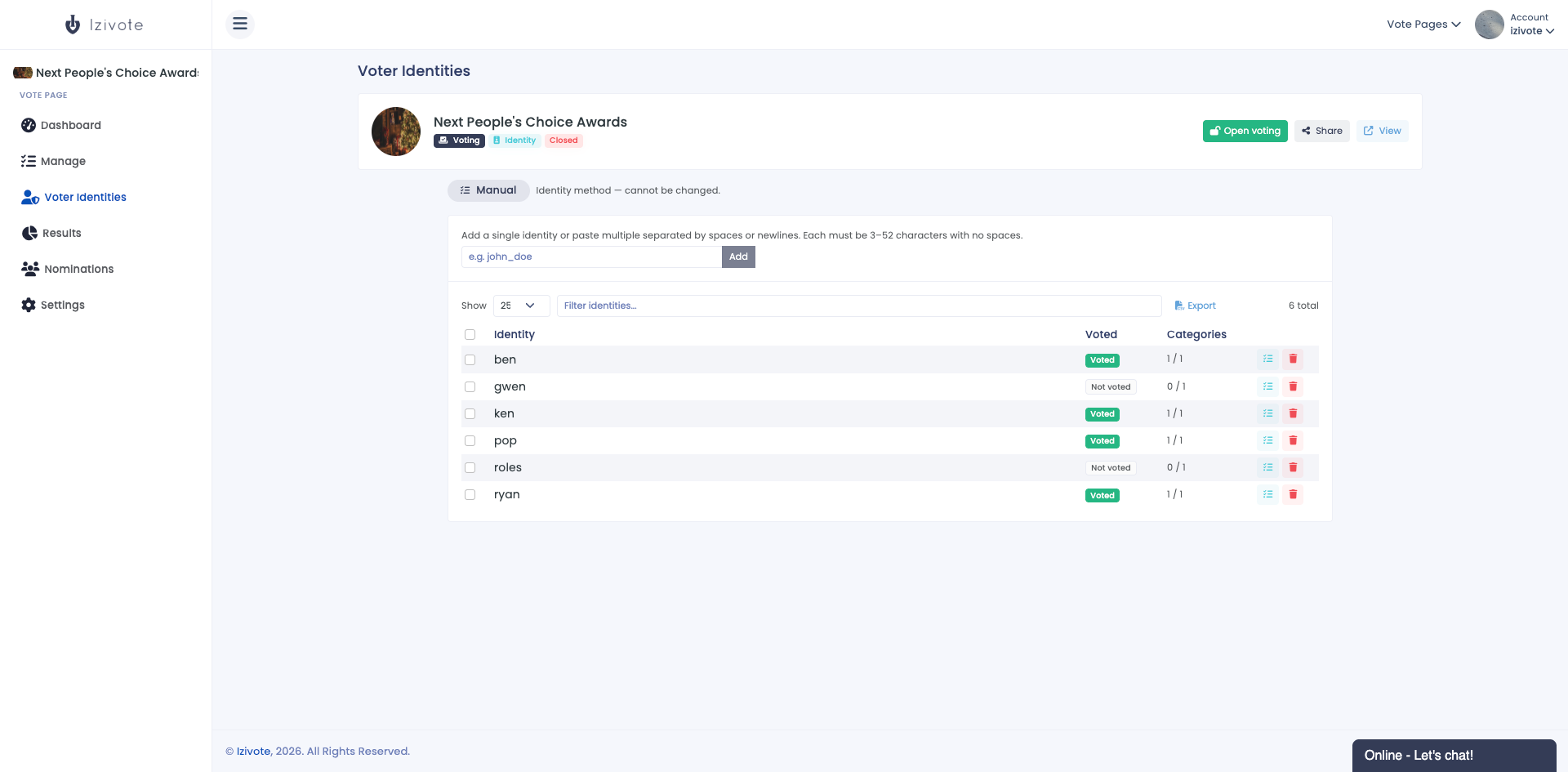The image size is (1568, 772).
Task: Check the select-all identities checkbox
Action: point(470,334)
